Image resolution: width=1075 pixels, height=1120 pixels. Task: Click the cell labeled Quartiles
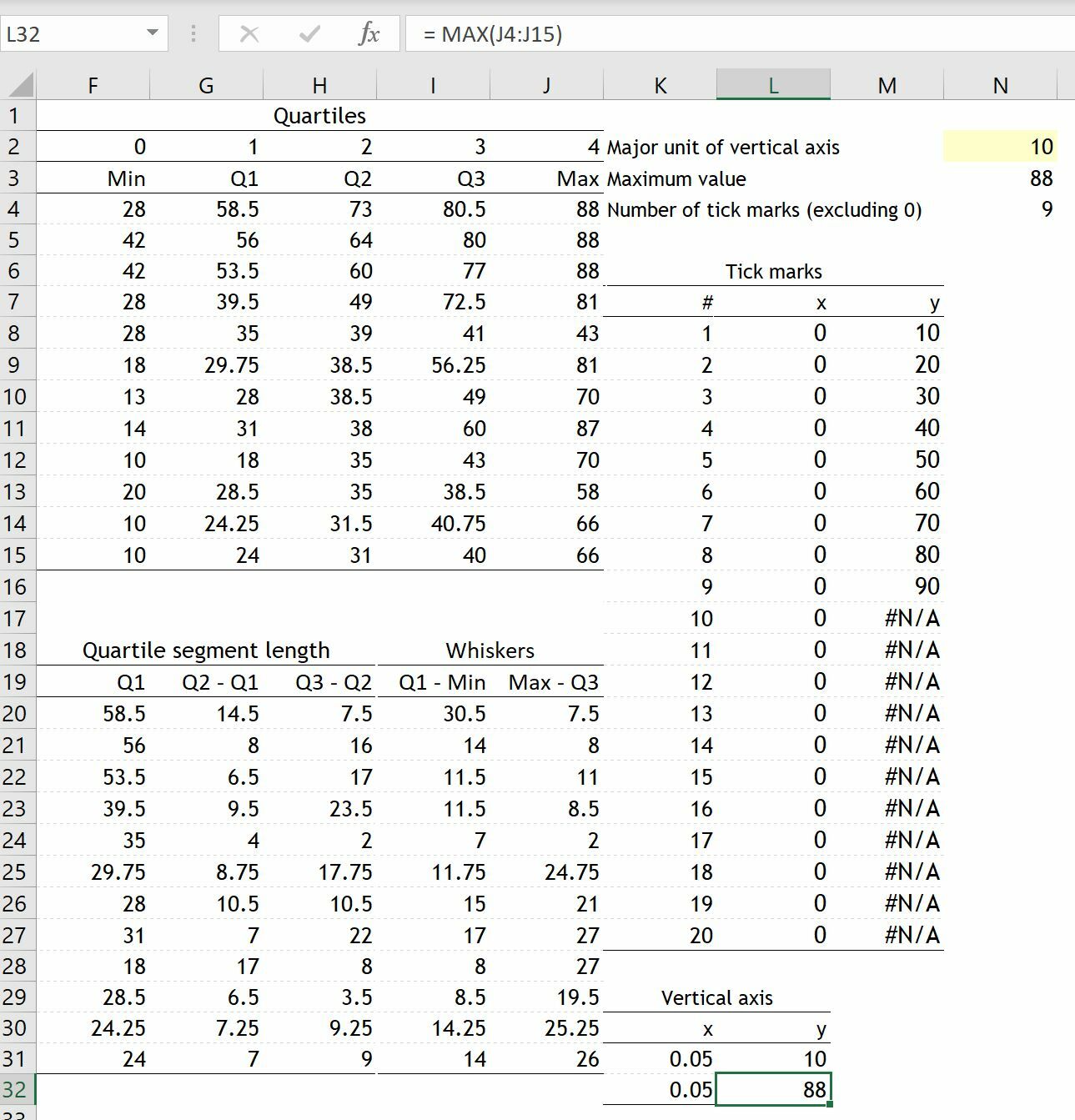click(319, 115)
